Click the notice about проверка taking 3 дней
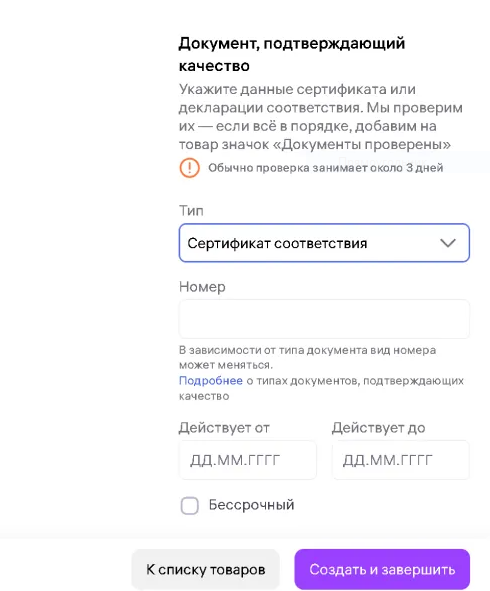 [x=326, y=168]
